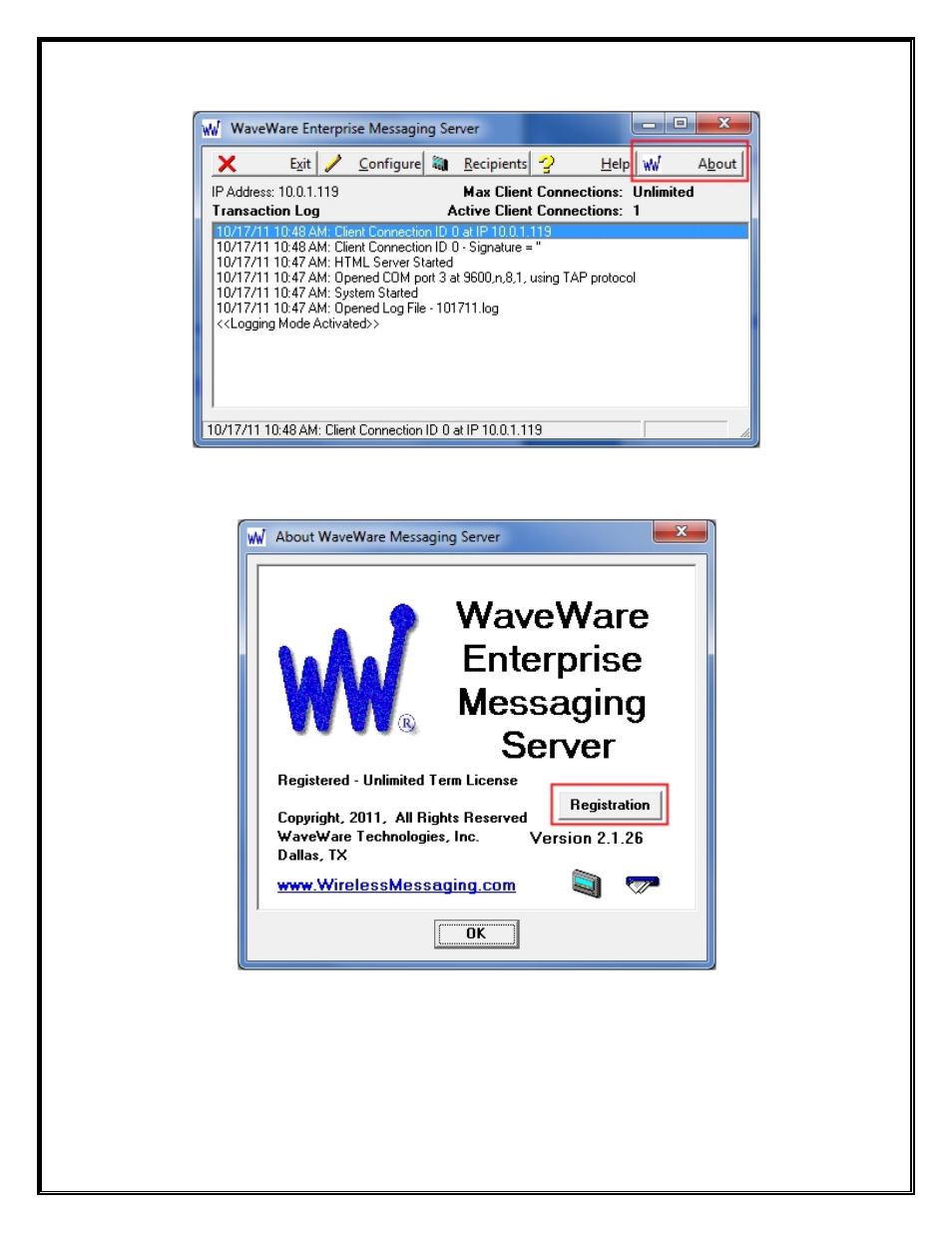
Task: Click the red X Exit icon
Action: 228,164
